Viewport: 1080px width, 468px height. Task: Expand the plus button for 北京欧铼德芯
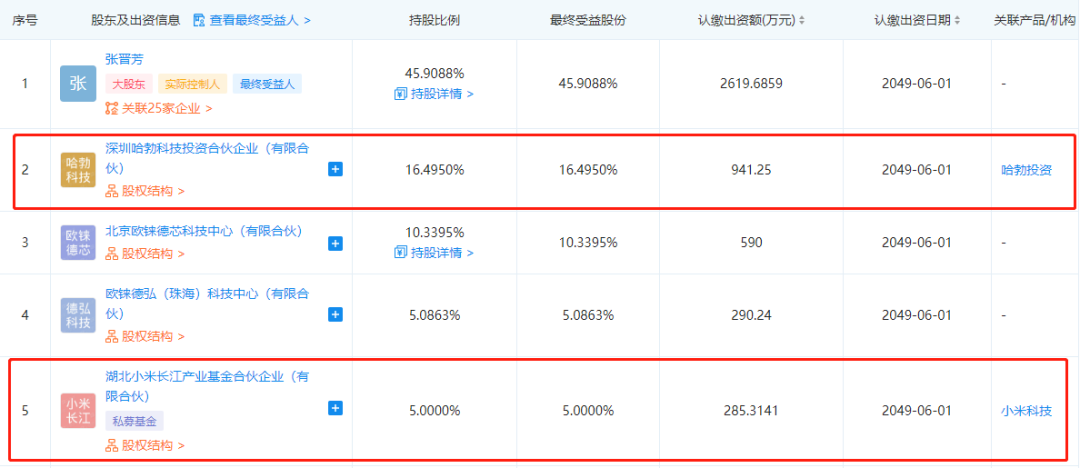(x=335, y=243)
